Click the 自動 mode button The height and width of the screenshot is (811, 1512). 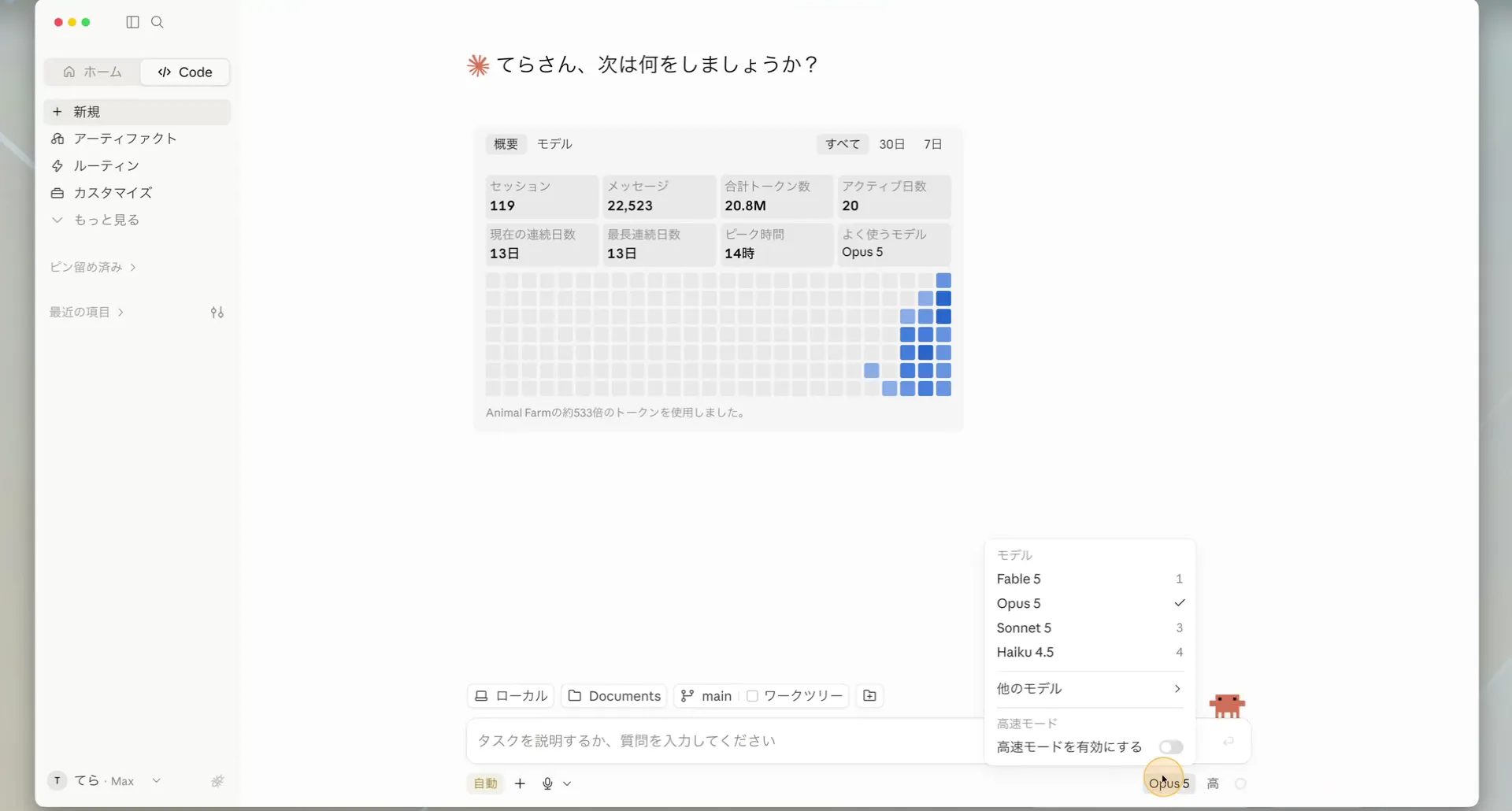(x=486, y=783)
